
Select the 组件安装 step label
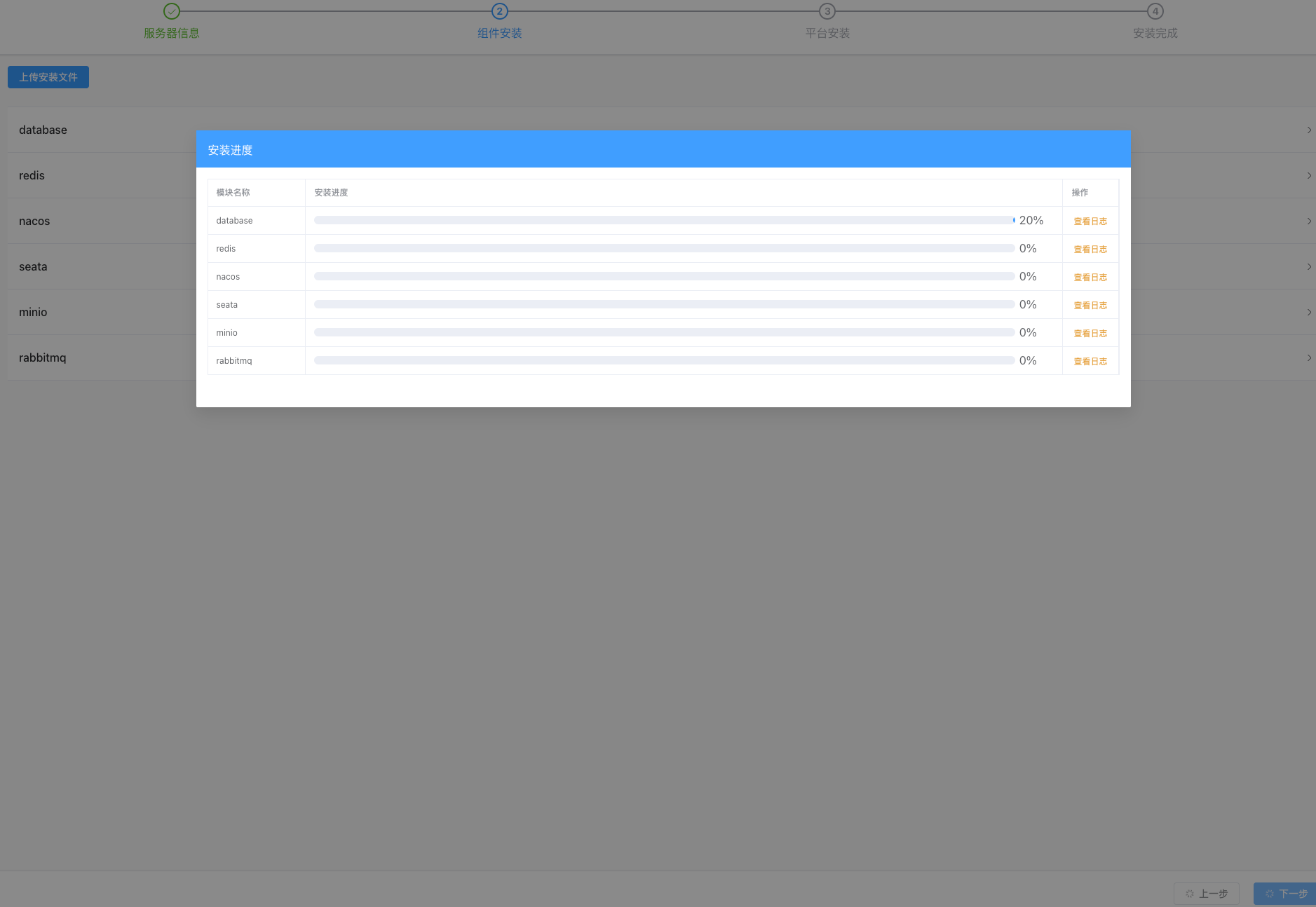499,34
